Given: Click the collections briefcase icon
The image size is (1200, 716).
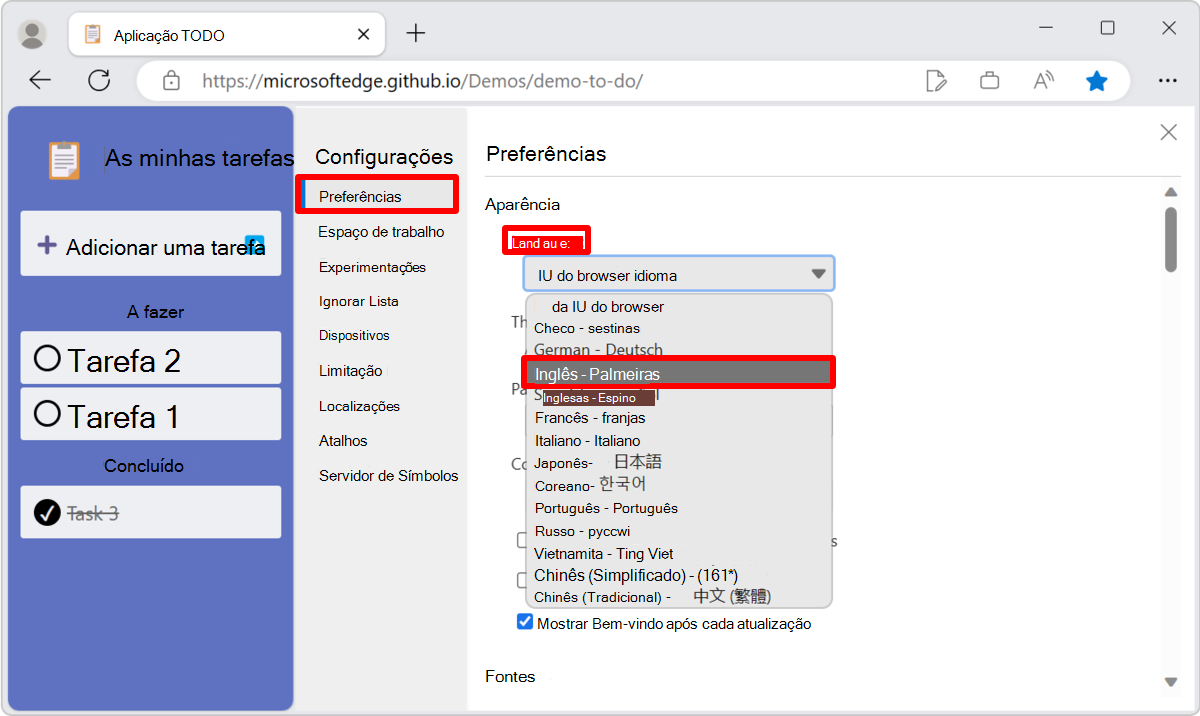Looking at the screenshot, I should pyautogui.click(x=990, y=81).
